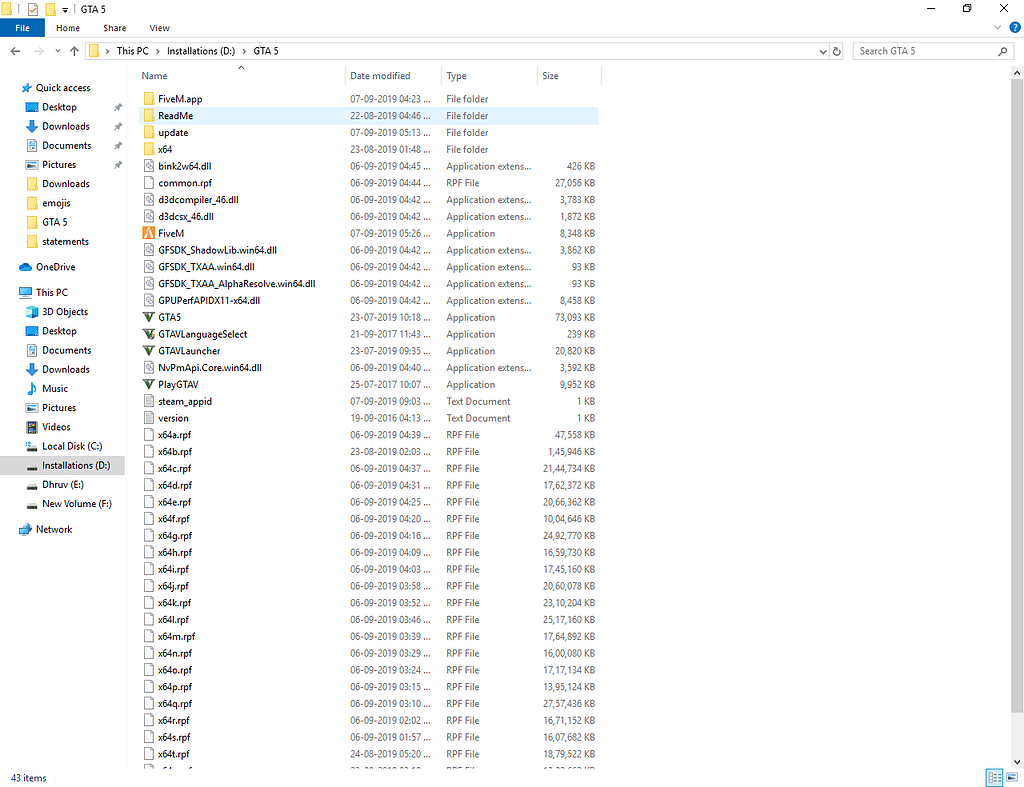Open the Home ribbon tab
Image resolution: width=1024 pixels, height=787 pixels.
pyautogui.click(x=67, y=28)
